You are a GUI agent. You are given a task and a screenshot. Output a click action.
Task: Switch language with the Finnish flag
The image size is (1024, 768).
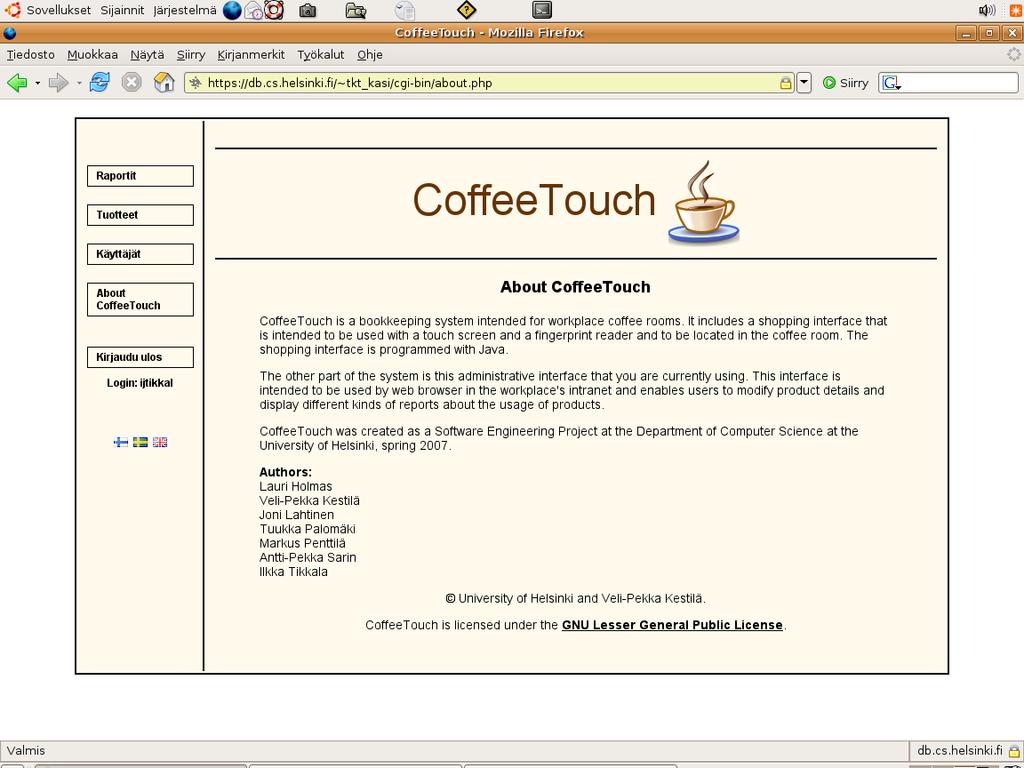(121, 442)
